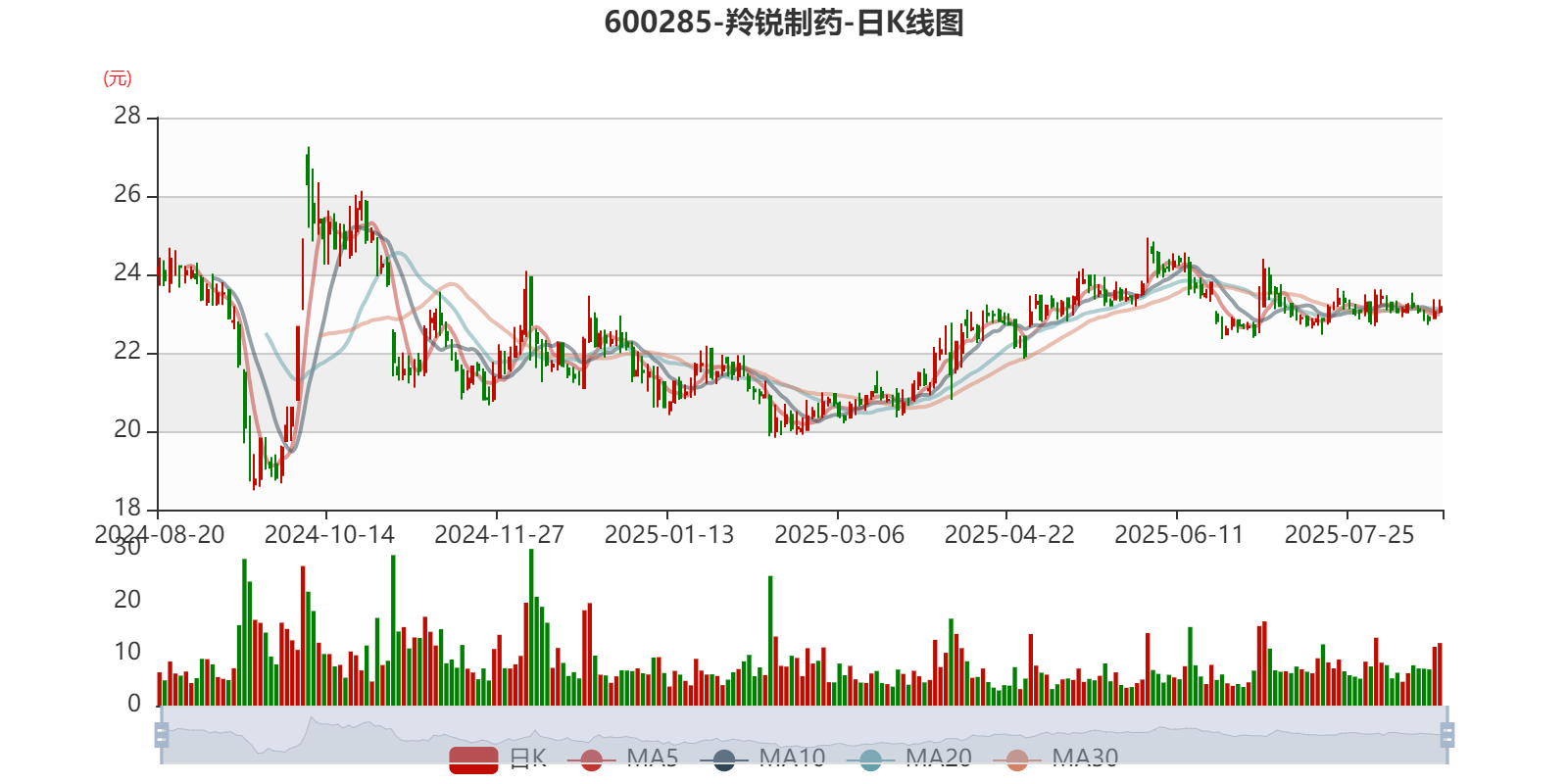Click the price axis label 24
1568x784 pixels.
click(127, 273)
